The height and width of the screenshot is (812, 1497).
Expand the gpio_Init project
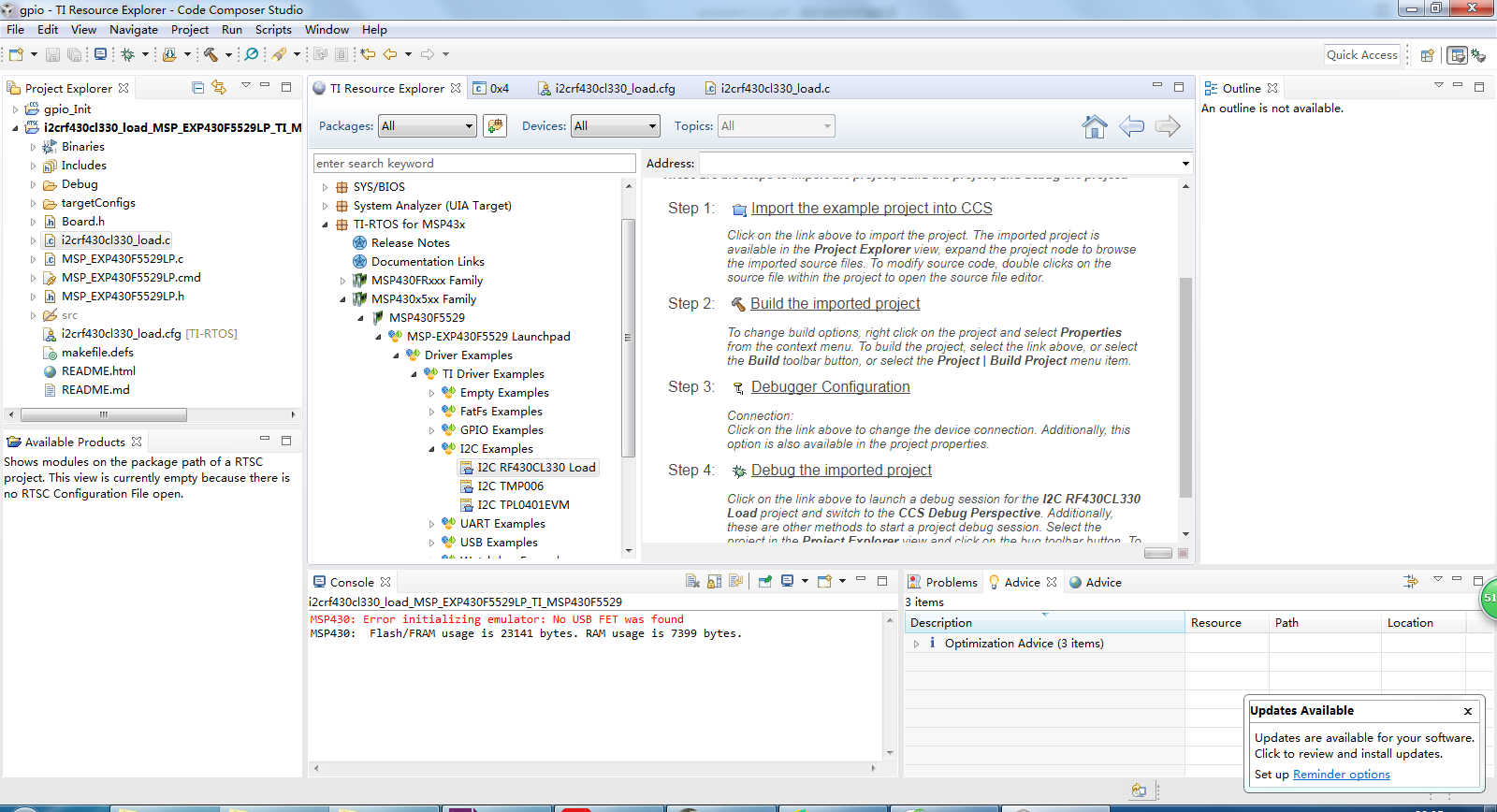coord(15,109)
